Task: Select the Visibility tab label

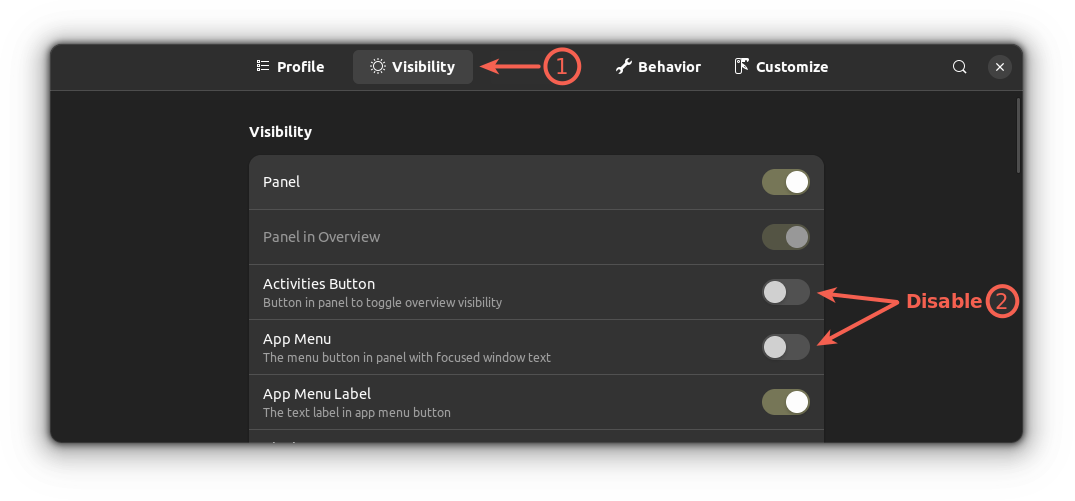Action: click(x=423, y=67)
